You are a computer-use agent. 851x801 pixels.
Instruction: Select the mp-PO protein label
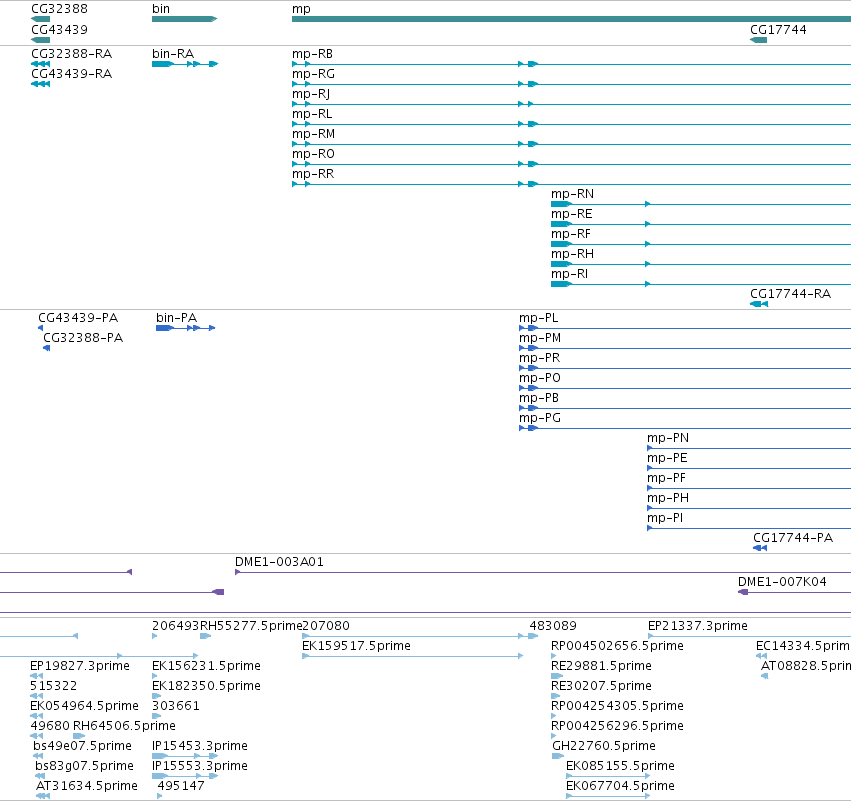(x=539, y=378)
